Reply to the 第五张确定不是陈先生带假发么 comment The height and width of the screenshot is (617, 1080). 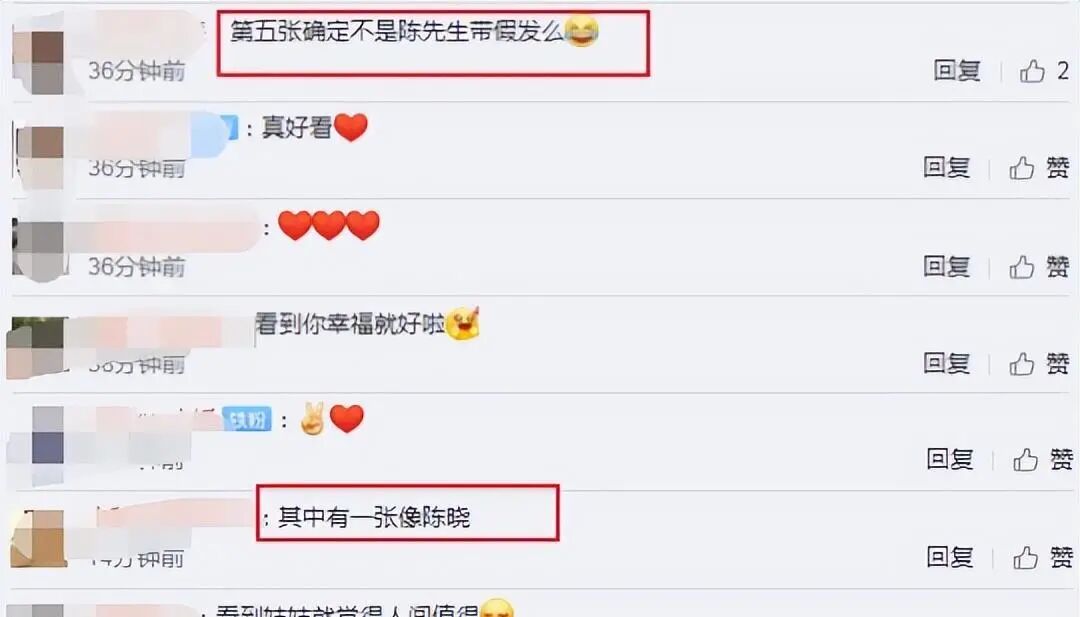coord(957,70)
